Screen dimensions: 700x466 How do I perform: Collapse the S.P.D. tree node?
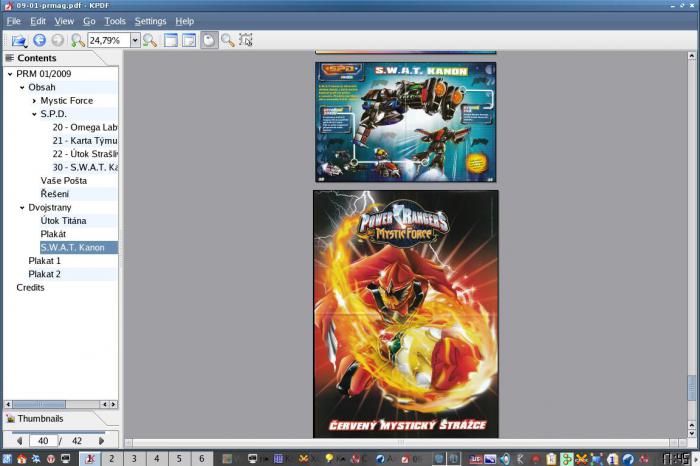click(x=34, y=114)
